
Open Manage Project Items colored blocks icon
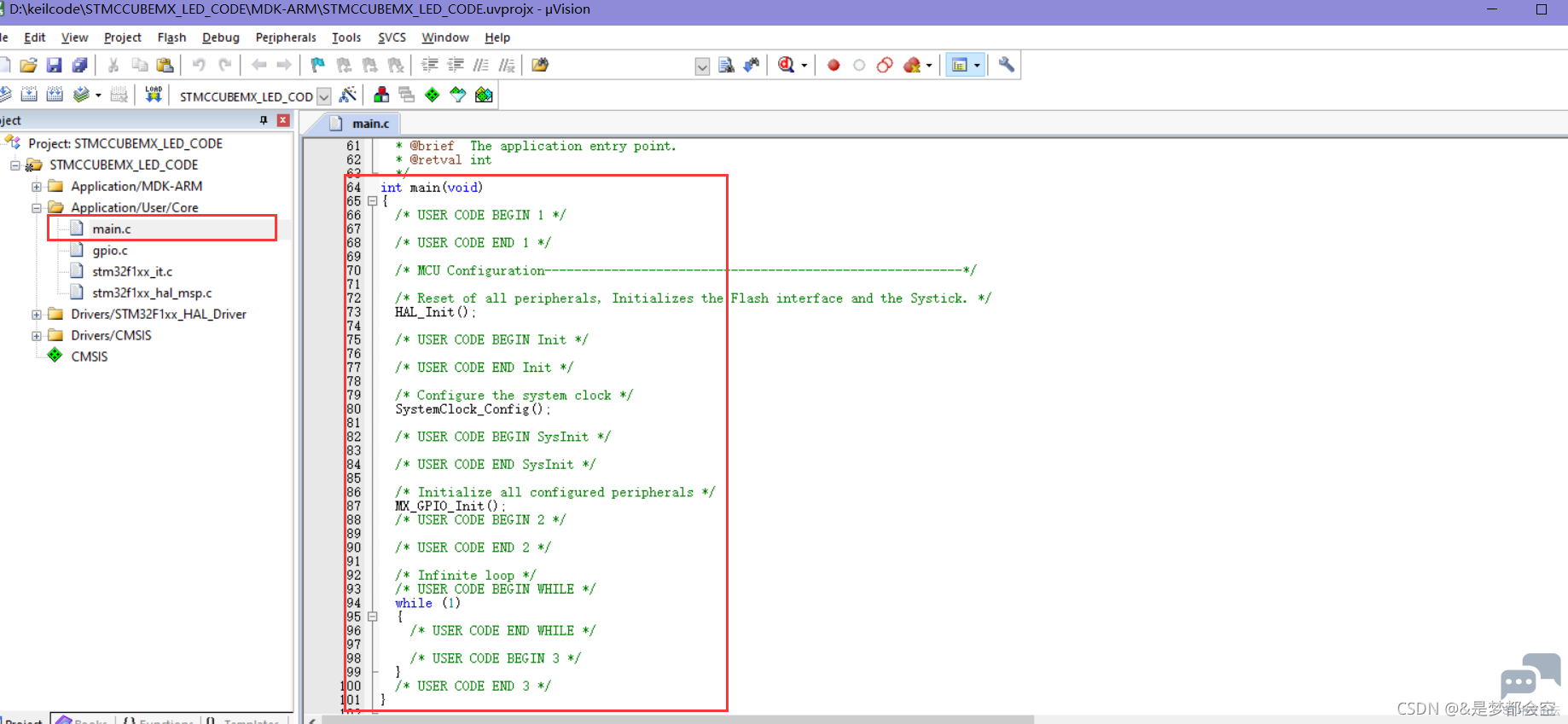(x=381, y=95)
